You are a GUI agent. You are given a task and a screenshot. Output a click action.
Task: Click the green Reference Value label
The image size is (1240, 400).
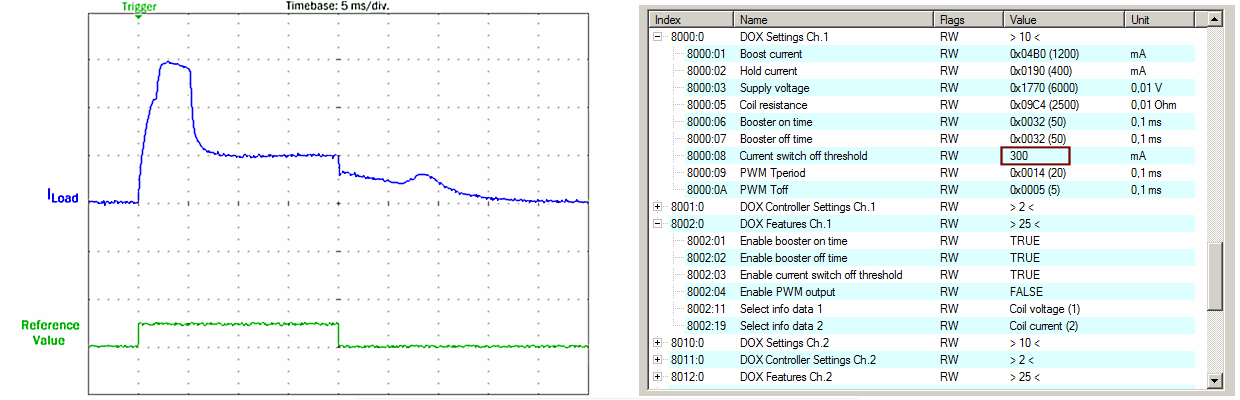(x=49, y=333)
